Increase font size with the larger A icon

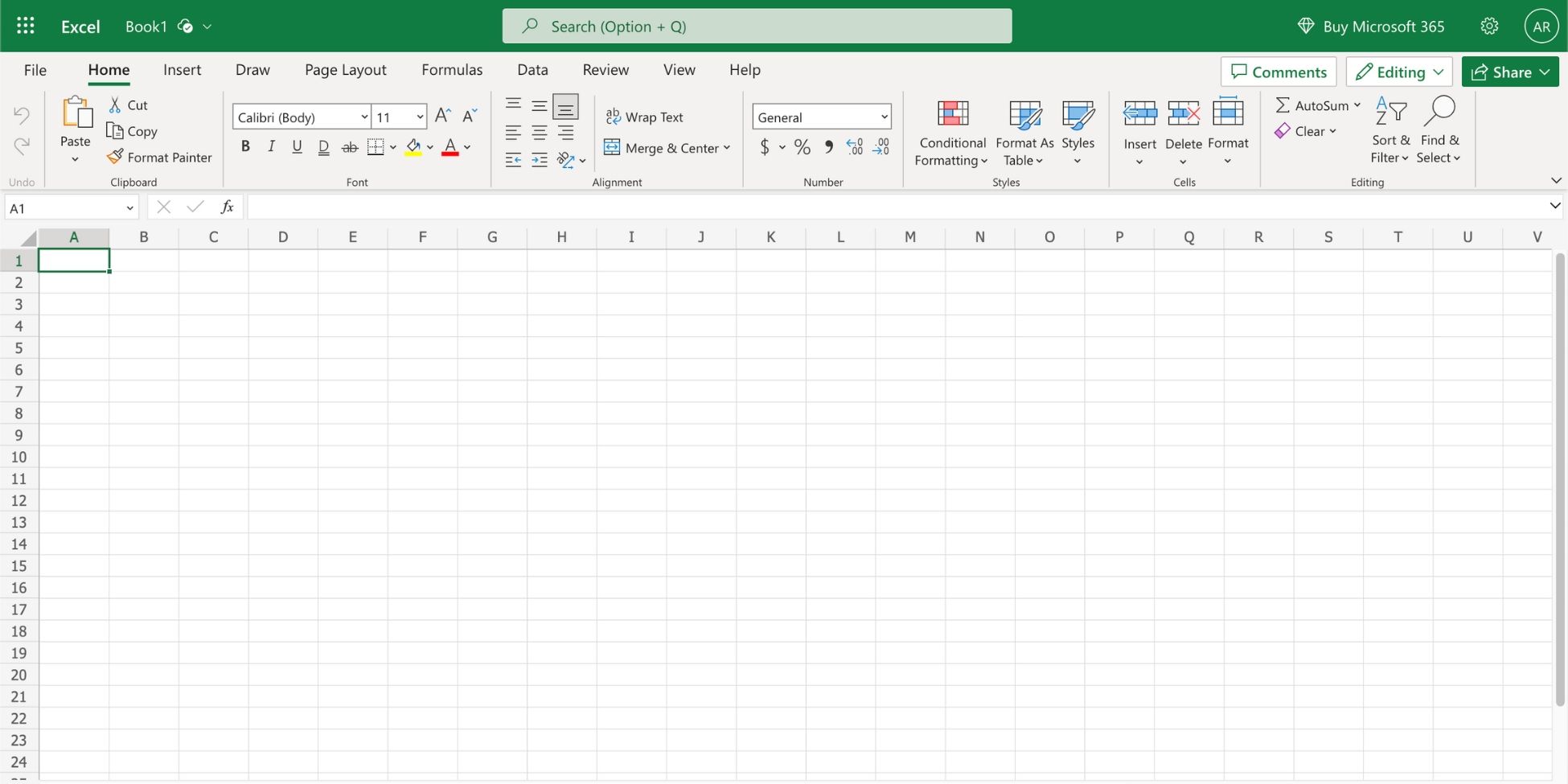(442, 116)
